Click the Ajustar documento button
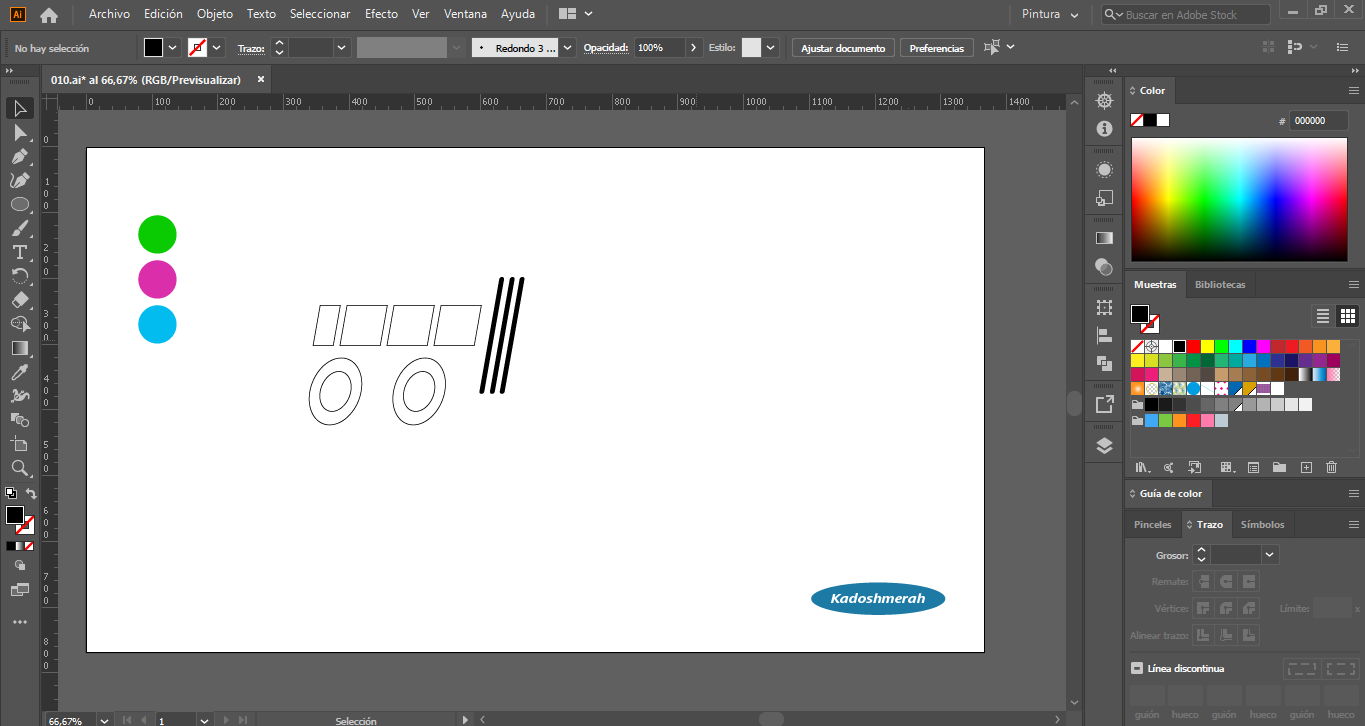1365x726 pixels. [843, 48]
